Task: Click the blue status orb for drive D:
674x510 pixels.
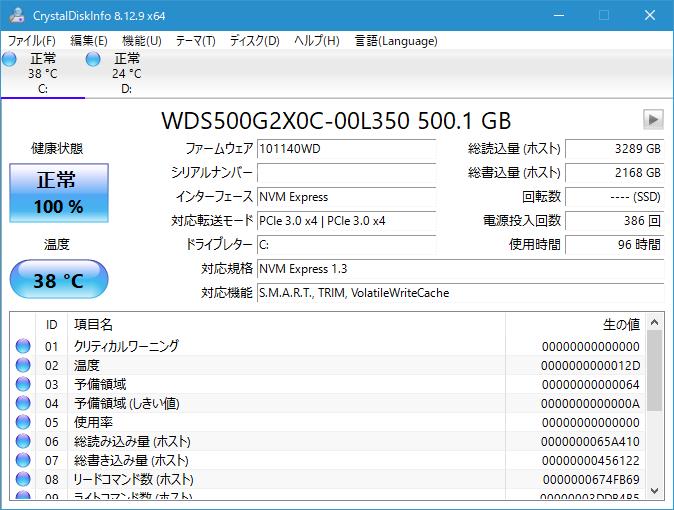Action: coord(93,59)
